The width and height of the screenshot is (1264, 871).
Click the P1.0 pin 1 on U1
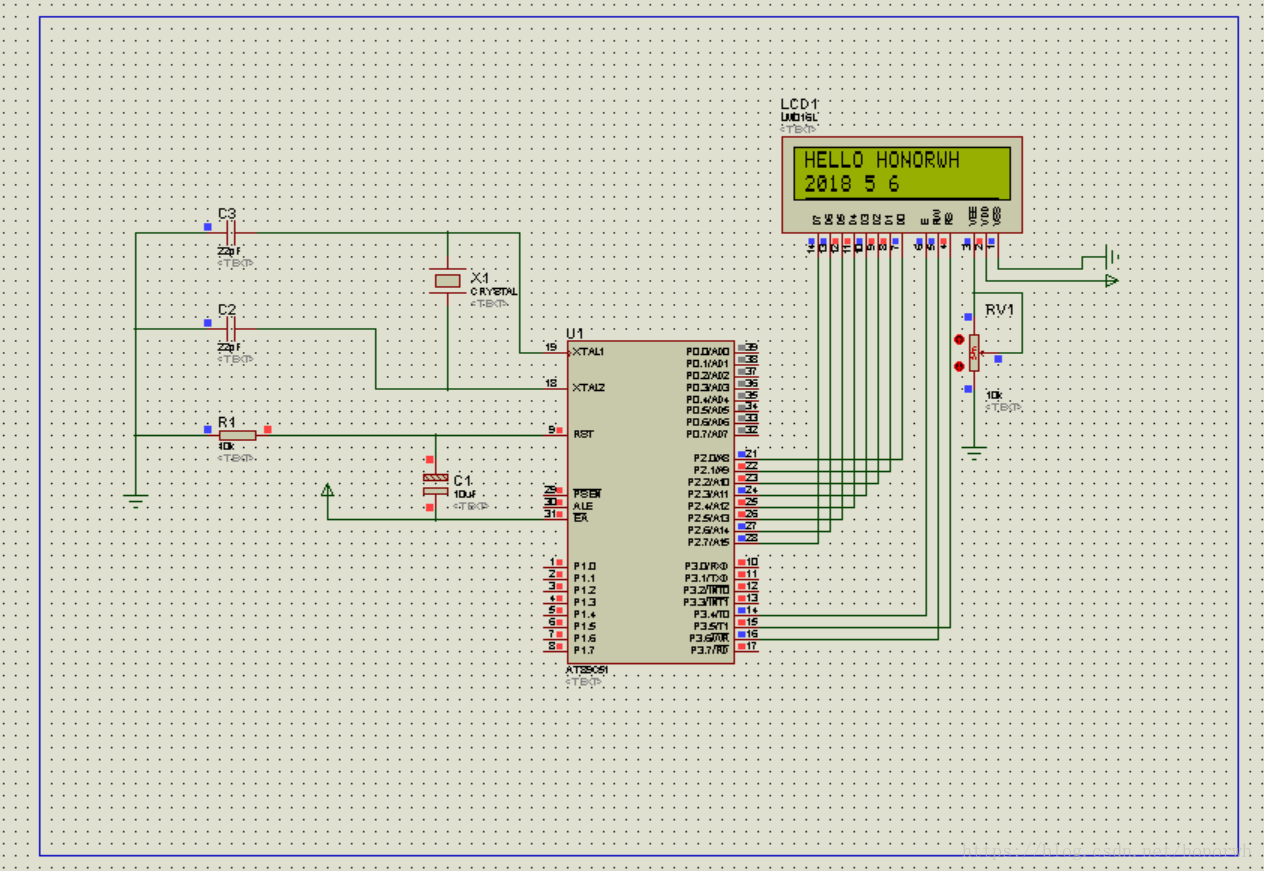555,566
